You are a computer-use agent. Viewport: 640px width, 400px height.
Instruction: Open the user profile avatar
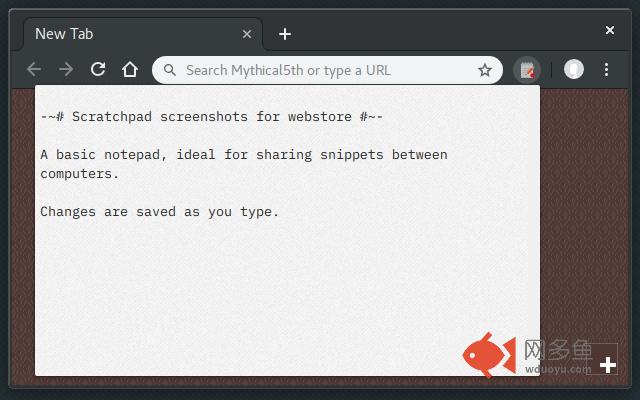tap(573, 69)
